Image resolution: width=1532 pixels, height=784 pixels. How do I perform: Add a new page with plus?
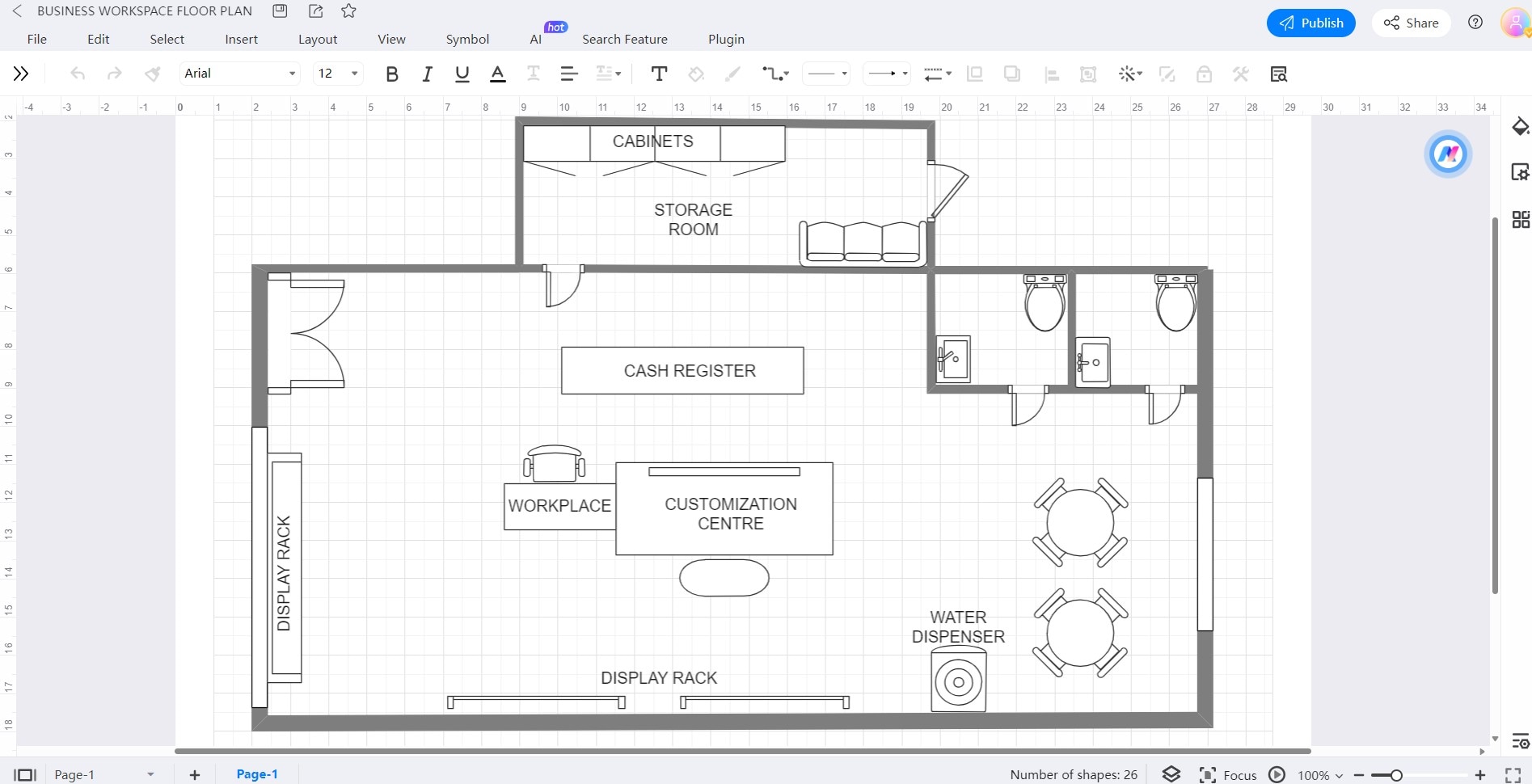coord(194,775)
